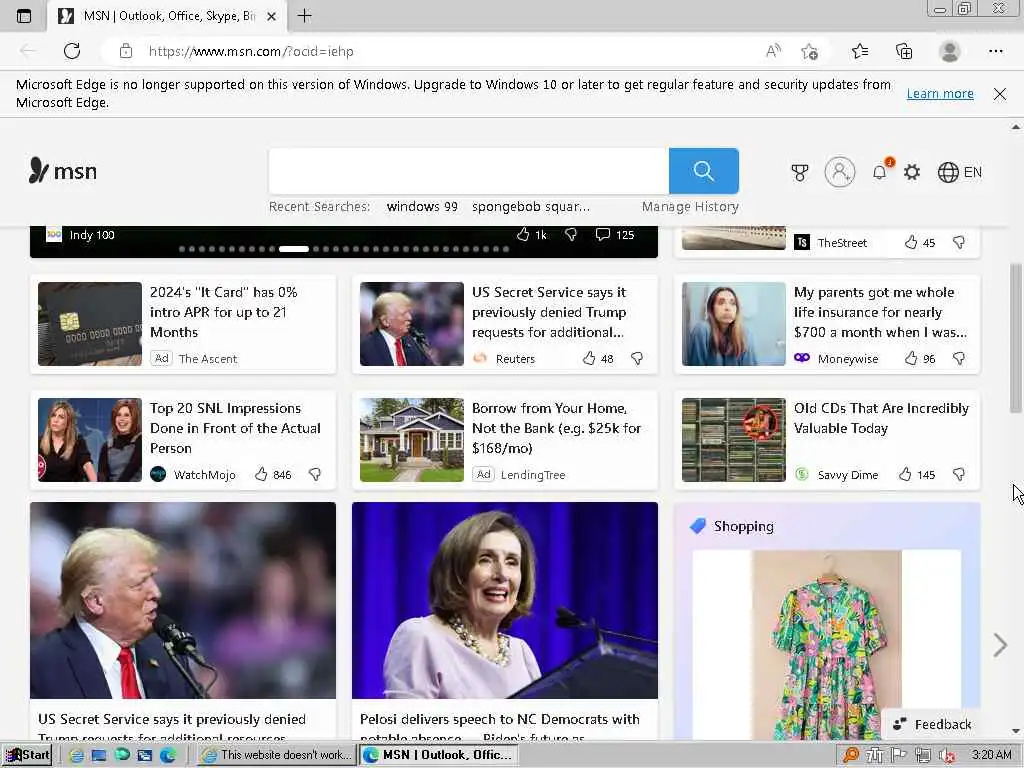Click the MSN search magnifier button
Viewport: 1024px width, 768px height.
pos(703,171)
